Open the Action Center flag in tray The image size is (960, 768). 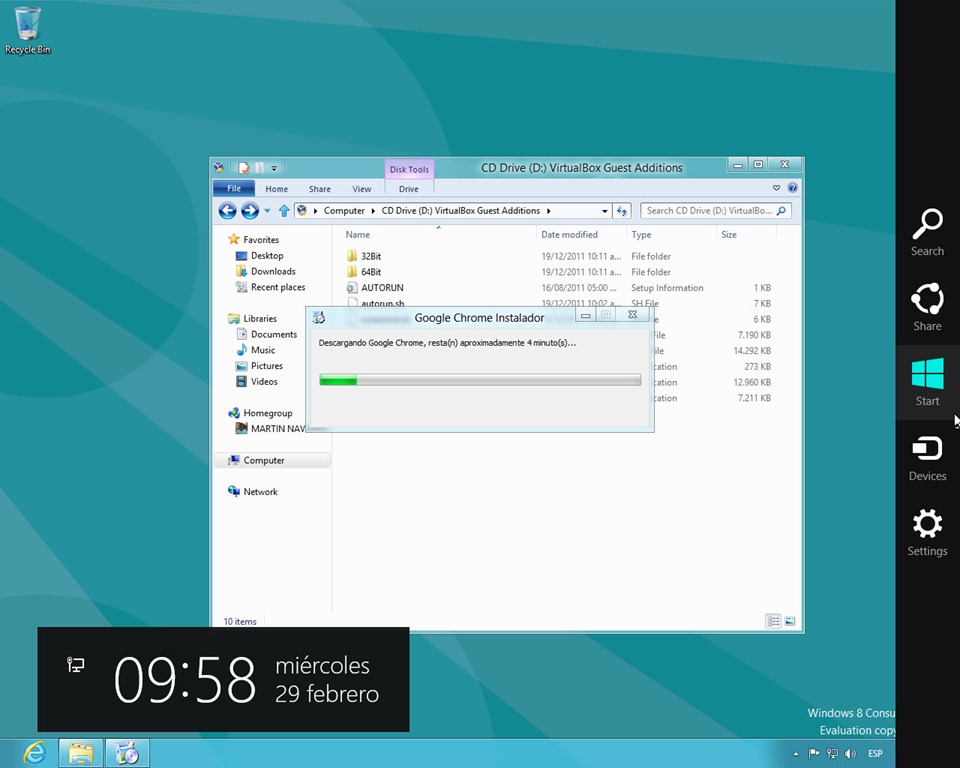click(814, 753)
